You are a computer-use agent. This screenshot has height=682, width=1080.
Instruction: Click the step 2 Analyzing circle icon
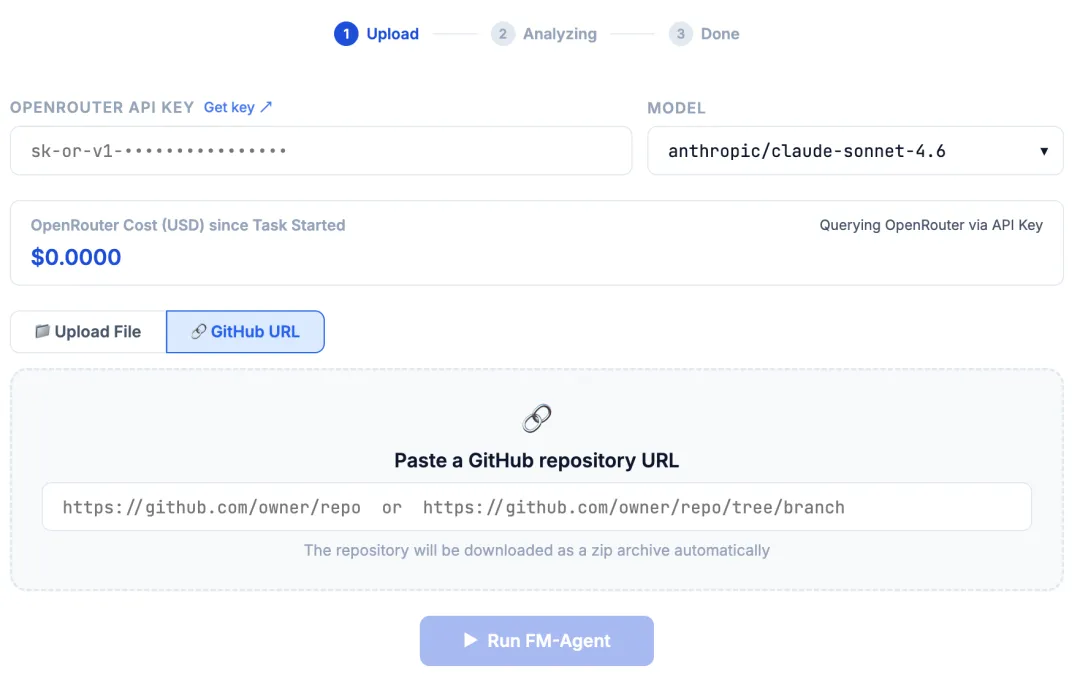pos(503,34)
